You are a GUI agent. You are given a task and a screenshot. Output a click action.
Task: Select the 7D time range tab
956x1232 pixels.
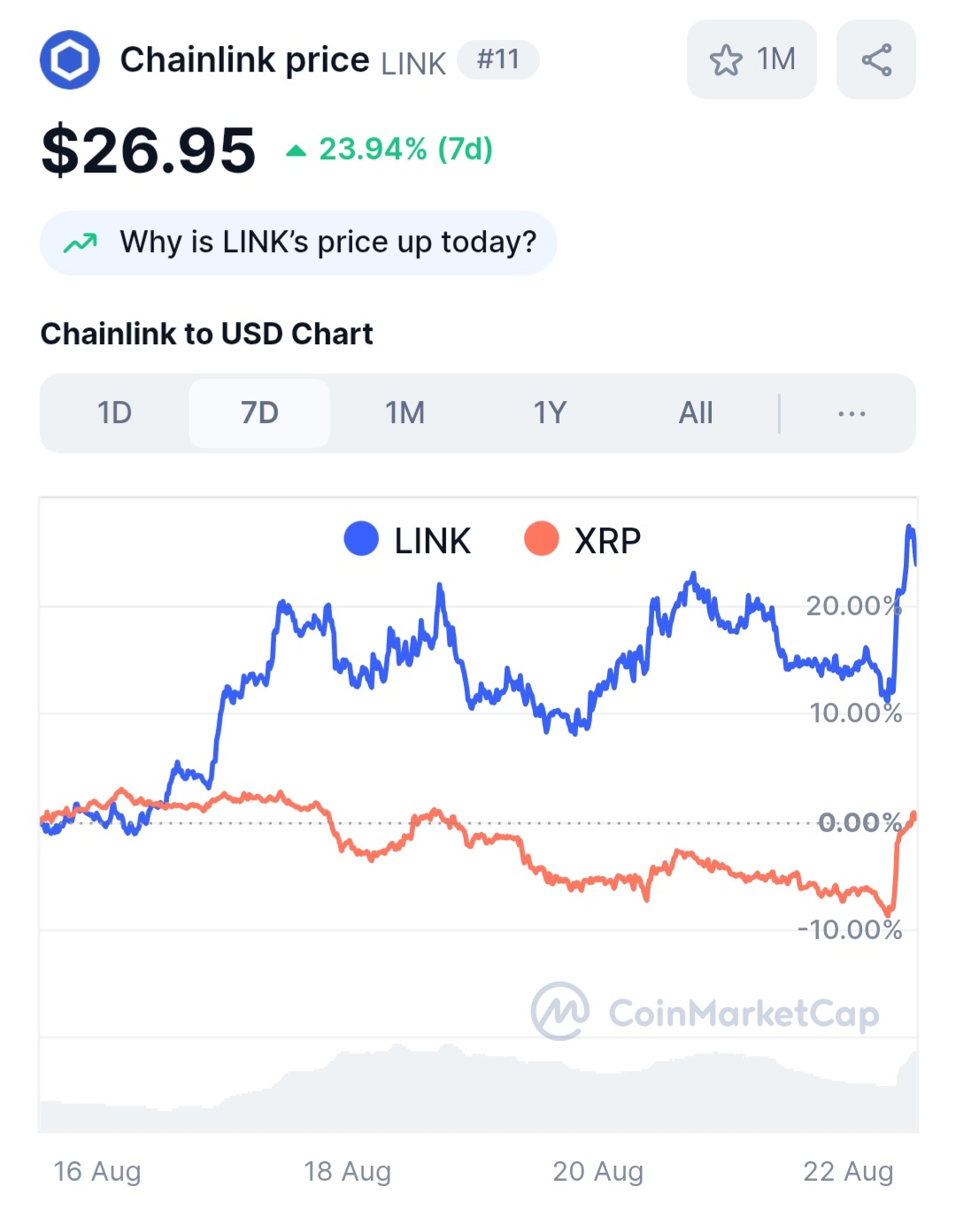(259, 413)
